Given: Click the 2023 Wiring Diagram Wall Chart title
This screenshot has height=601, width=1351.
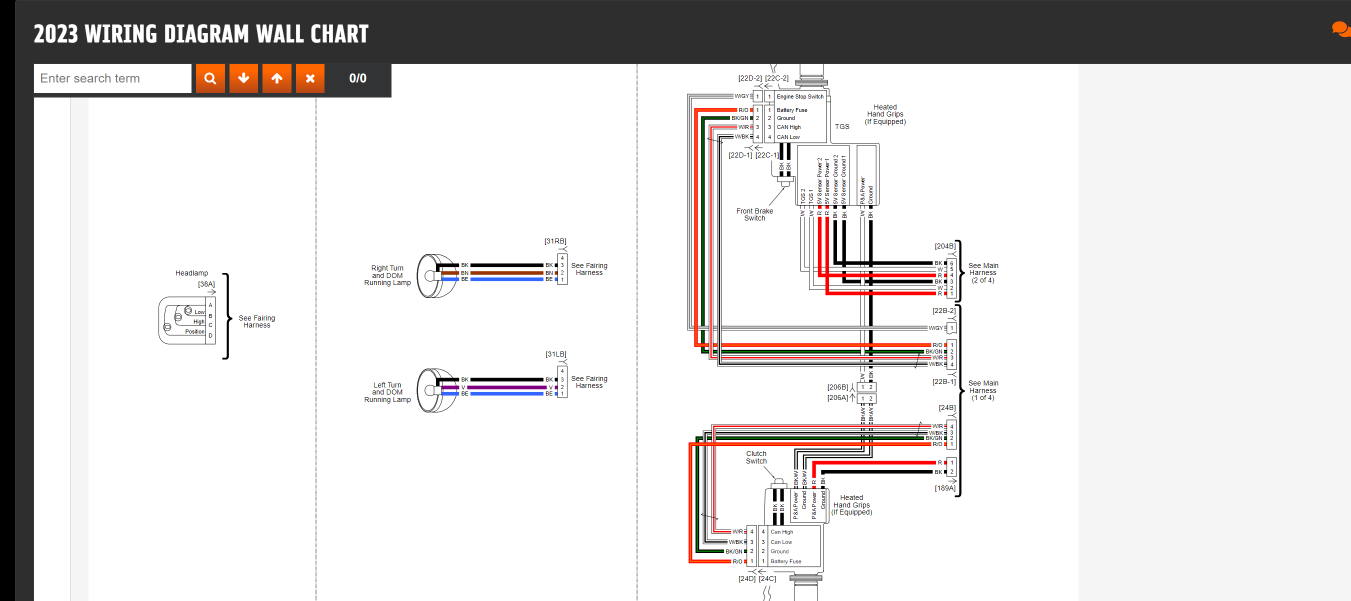Looking at the screenshot, I should (201, 34).
